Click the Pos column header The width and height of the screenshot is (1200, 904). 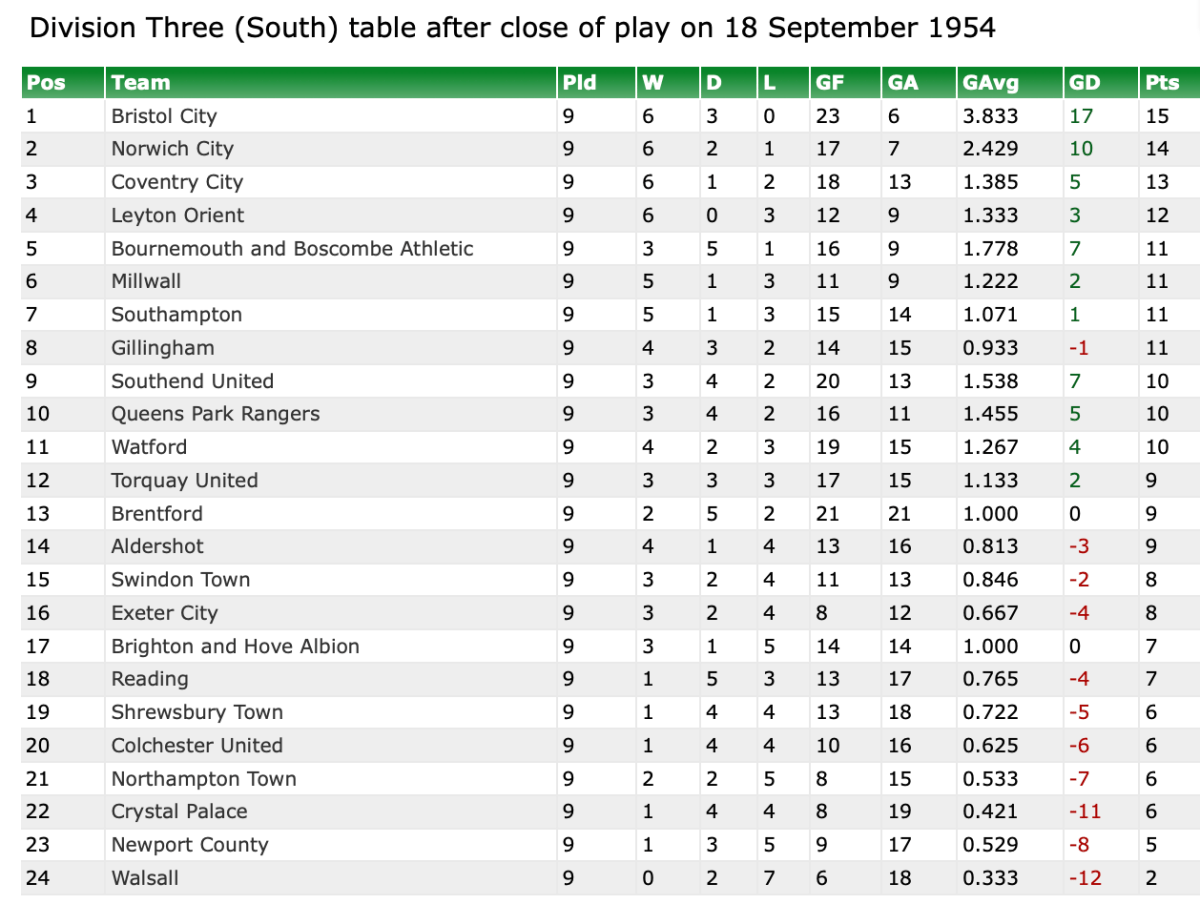(46, 83)
